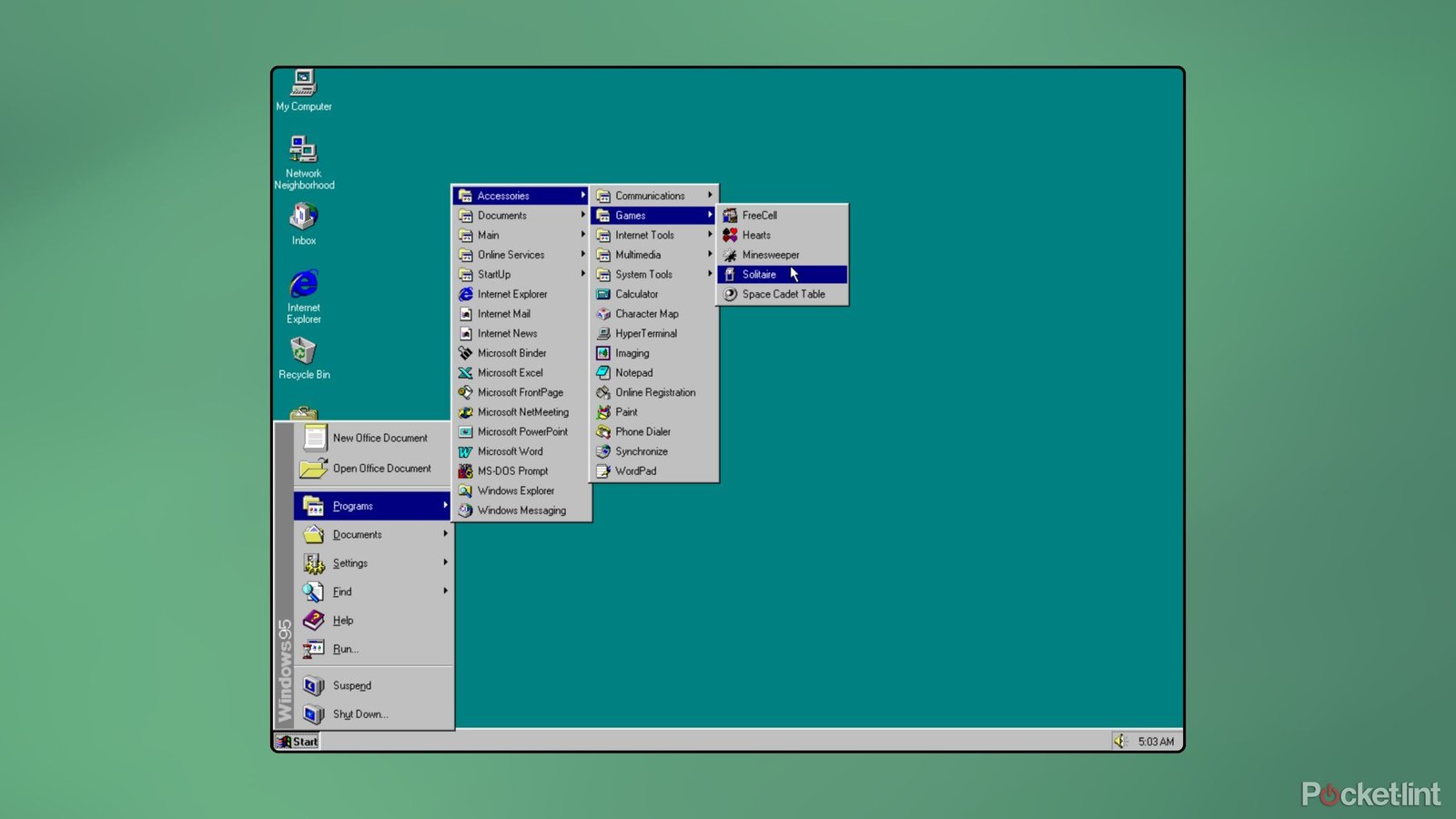The width and height of the screenshot is (1456, 819).
Task: Open My Computer desktop icon
Action: click(x=303, y=90)
